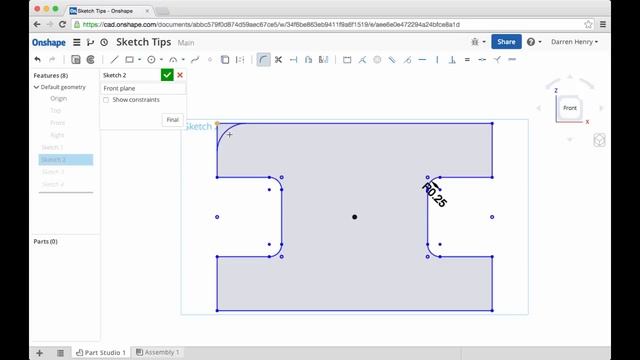Open the tab manager list icon
Viewport: 640px width, 360px height.
pos(60,353)
